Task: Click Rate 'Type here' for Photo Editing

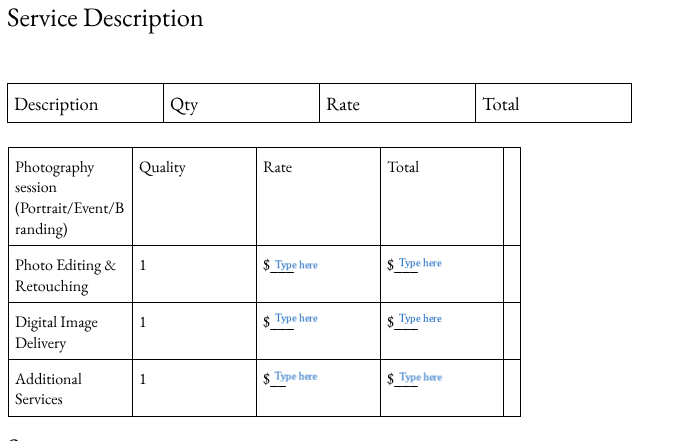Action: tap(296, 265)
